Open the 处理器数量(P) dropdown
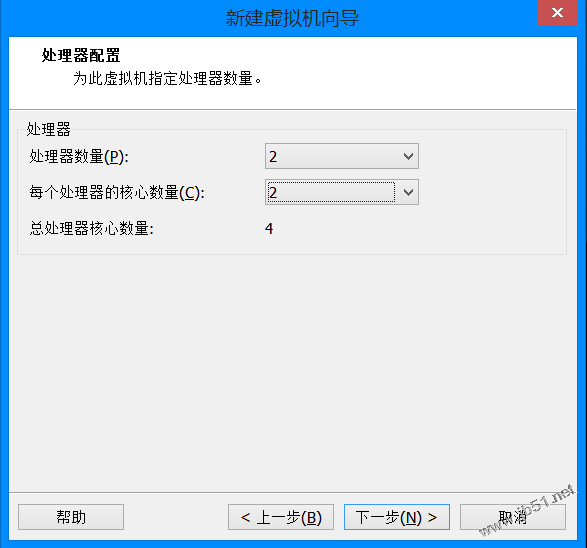Viewport: 587px width, 548px height. pos(341,156)
